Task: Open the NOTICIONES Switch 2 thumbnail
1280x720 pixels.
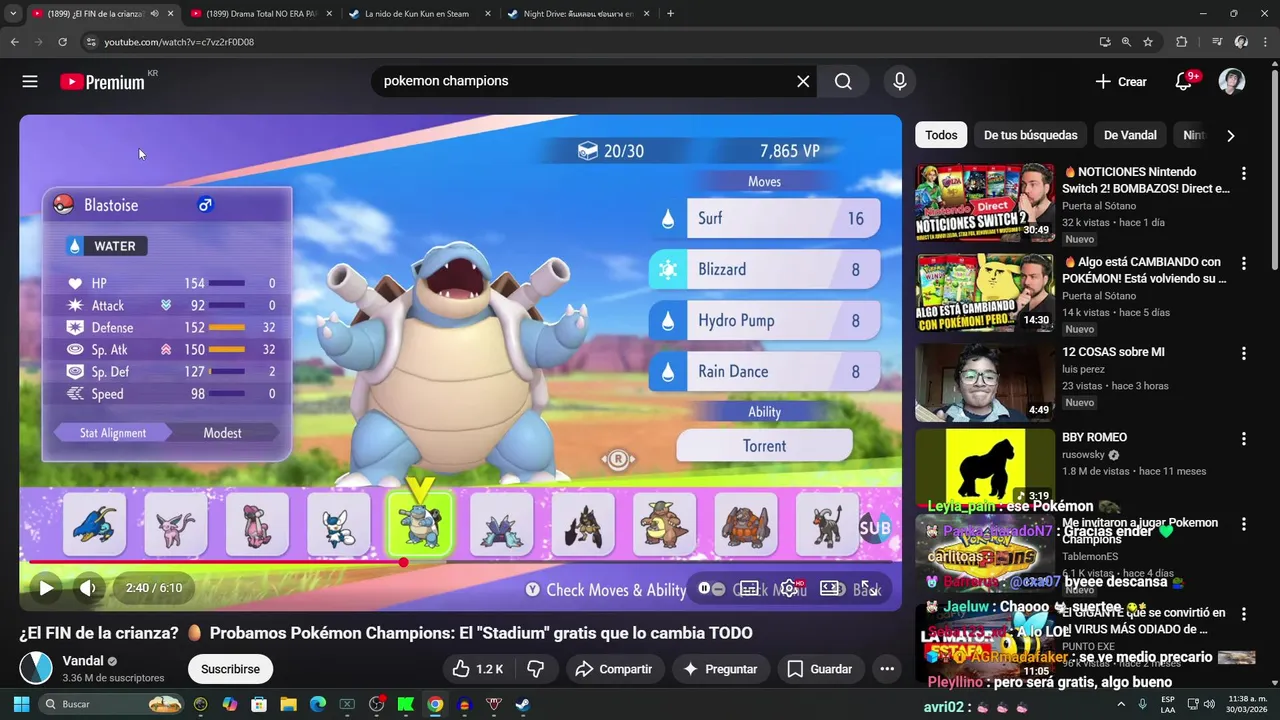Action: coord(985,203)
